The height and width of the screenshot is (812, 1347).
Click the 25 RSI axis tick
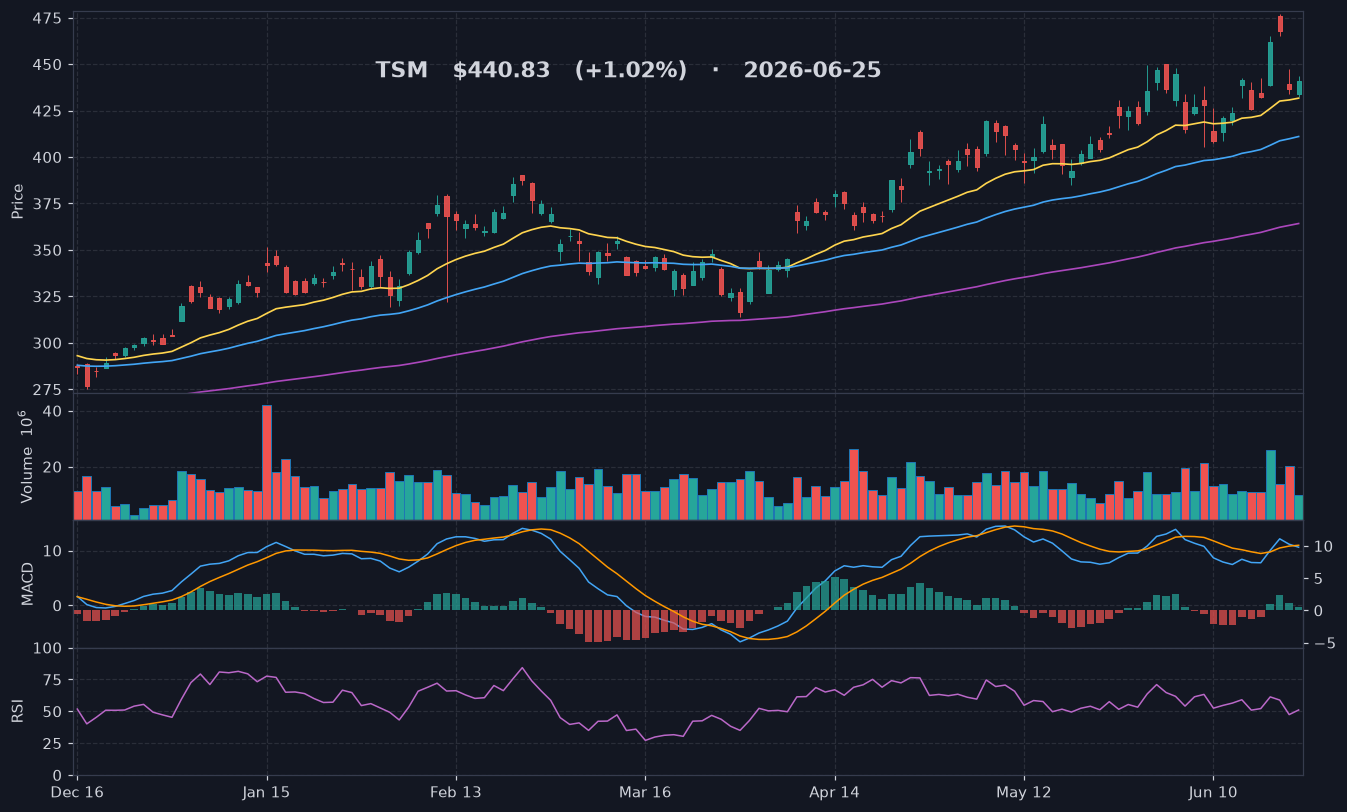click(x=52, y=743)
